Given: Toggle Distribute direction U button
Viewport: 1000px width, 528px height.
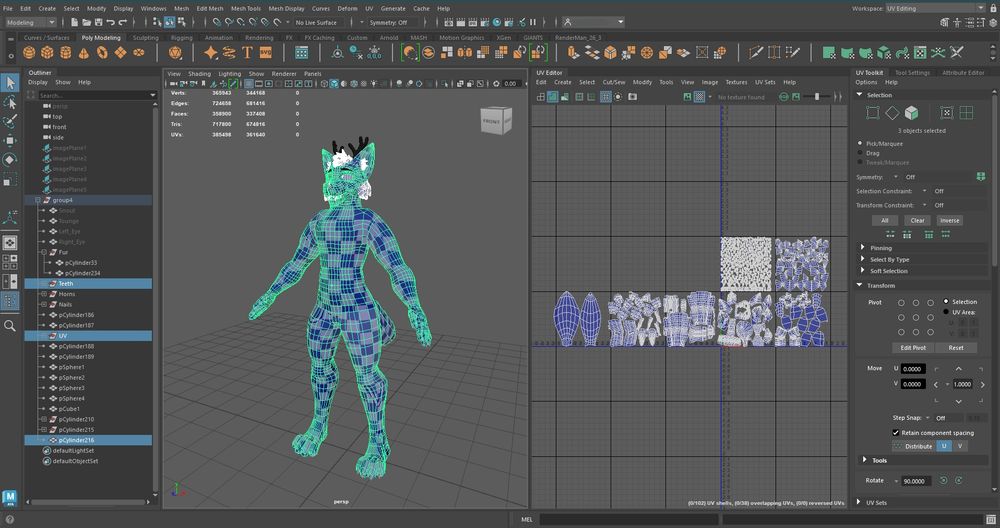Looking at the screenshot, I should 945,446.
